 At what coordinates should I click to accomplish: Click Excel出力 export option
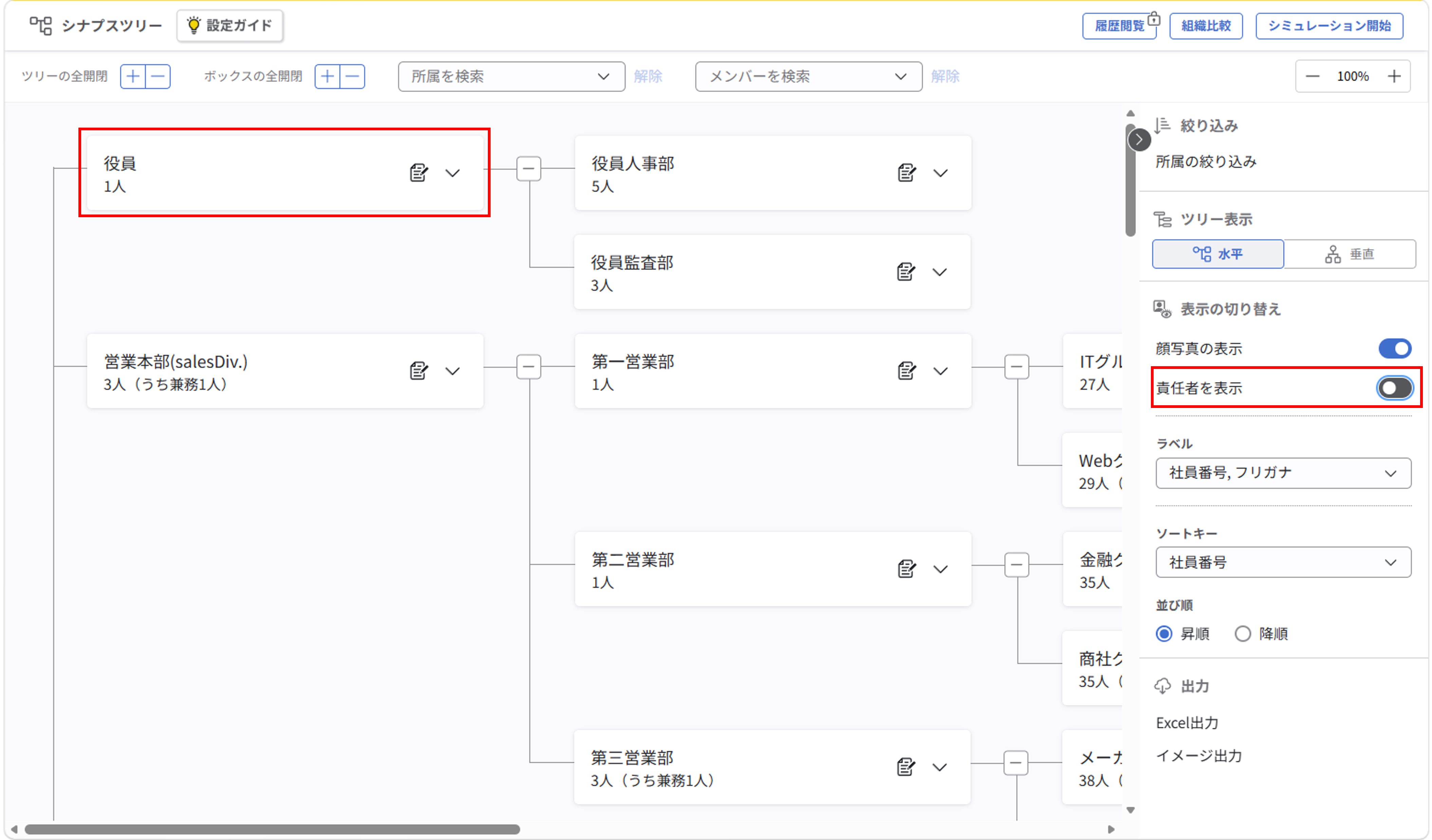point(1187,723)
